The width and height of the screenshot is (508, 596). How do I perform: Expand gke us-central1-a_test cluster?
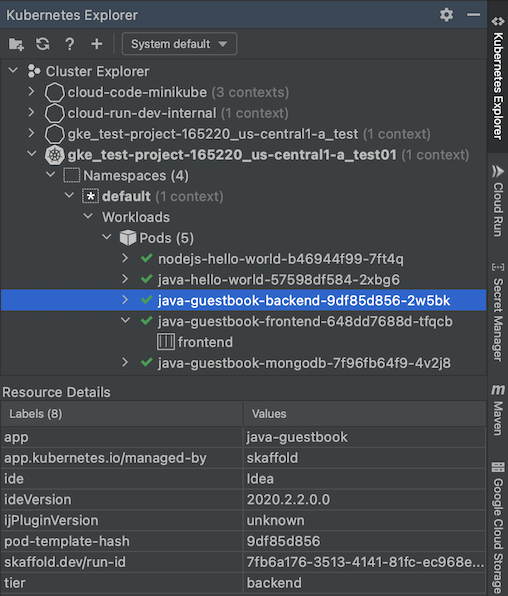[32, 133]
